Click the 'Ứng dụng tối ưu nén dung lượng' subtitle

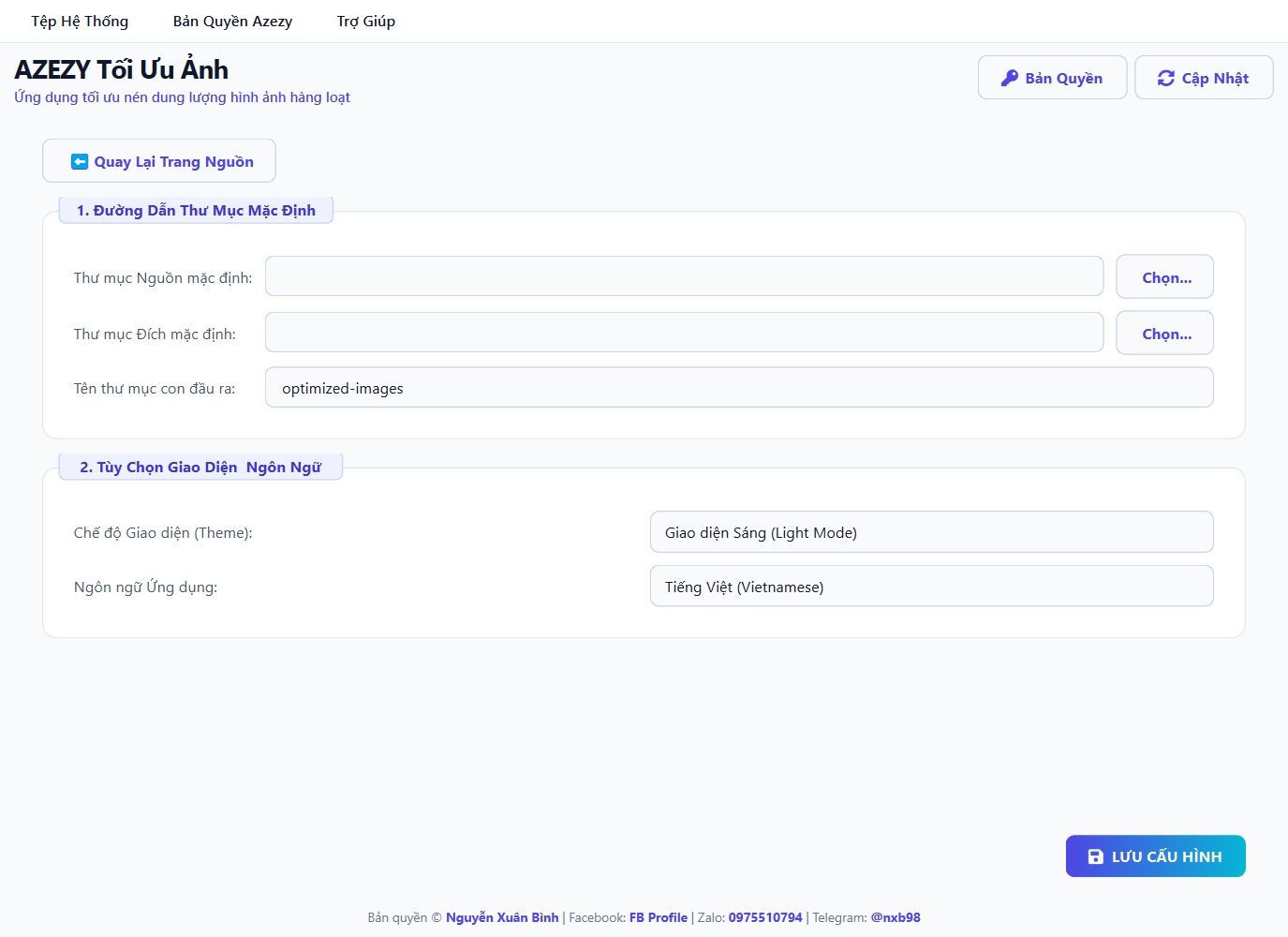coord(182,97)
